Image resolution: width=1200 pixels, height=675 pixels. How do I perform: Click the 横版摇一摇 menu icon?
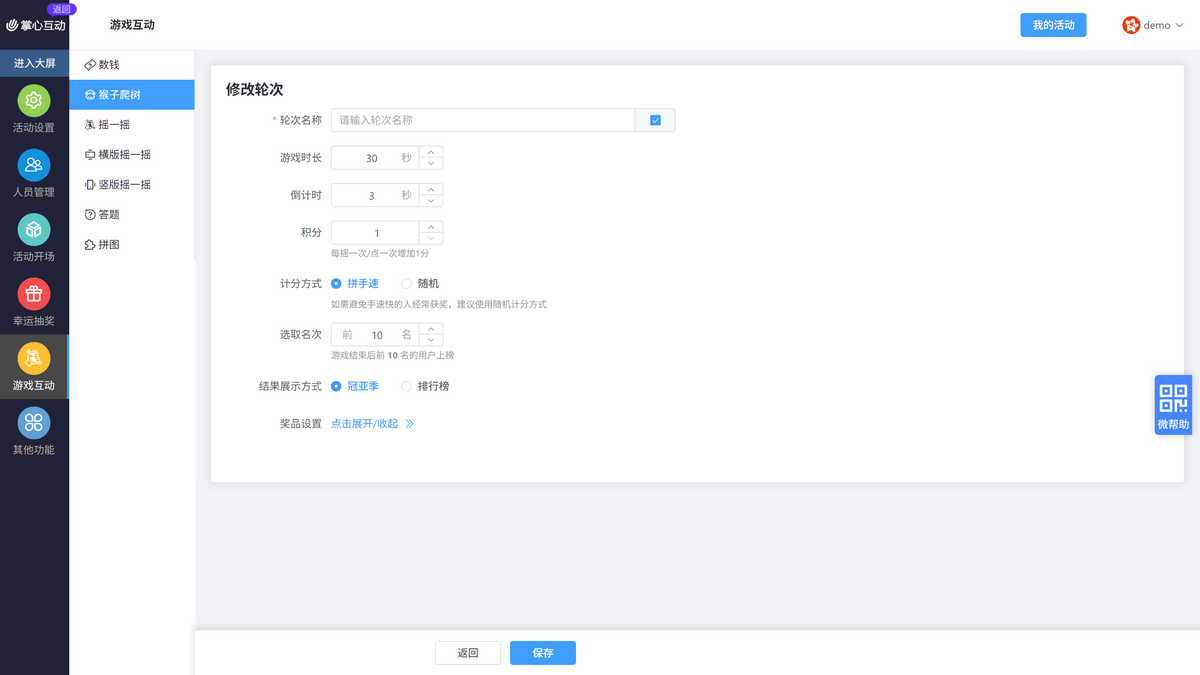point(90,155)
